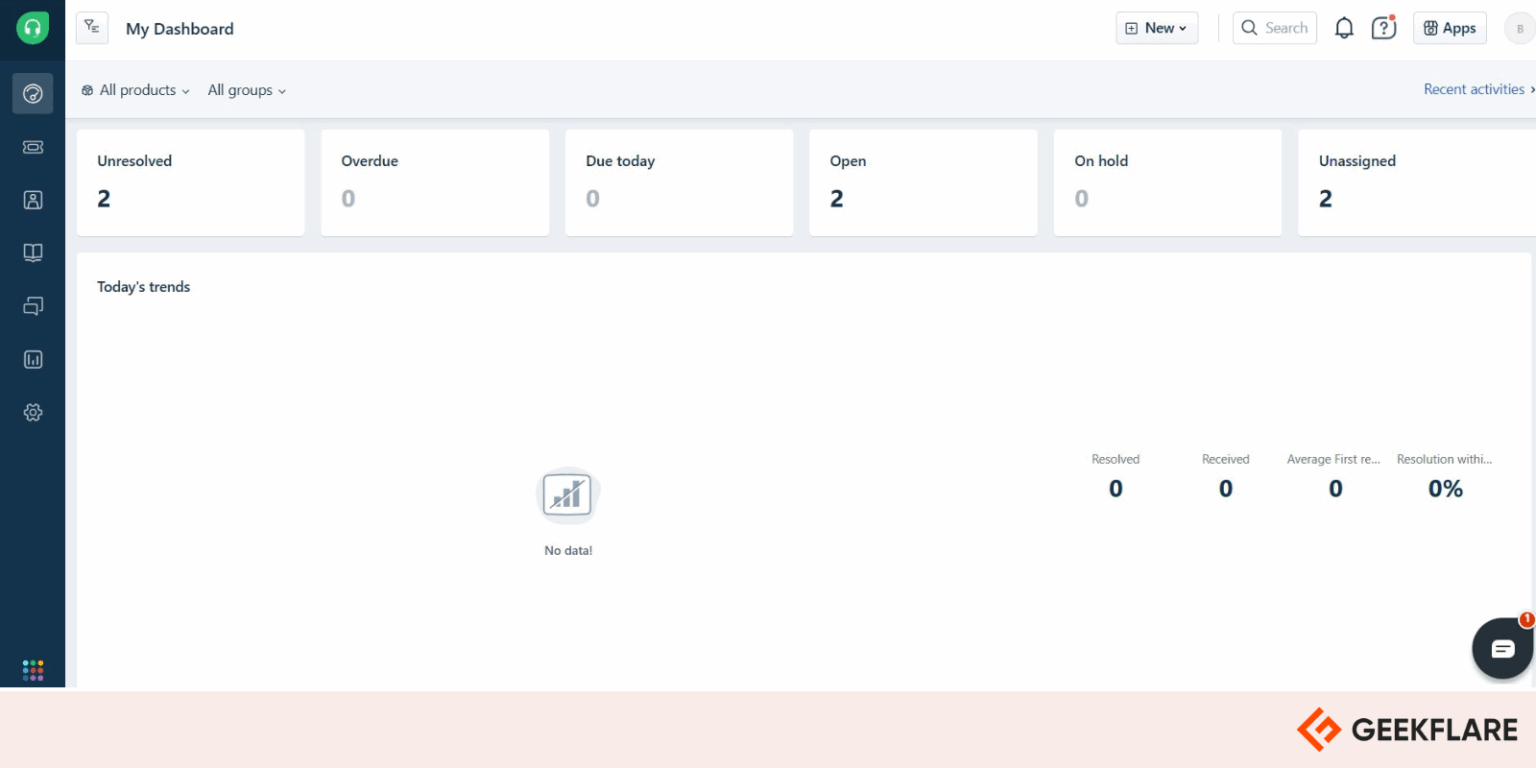Open the user profile avatar menu
This screenshot has height=768, width=1536.
pos(1519,28)
